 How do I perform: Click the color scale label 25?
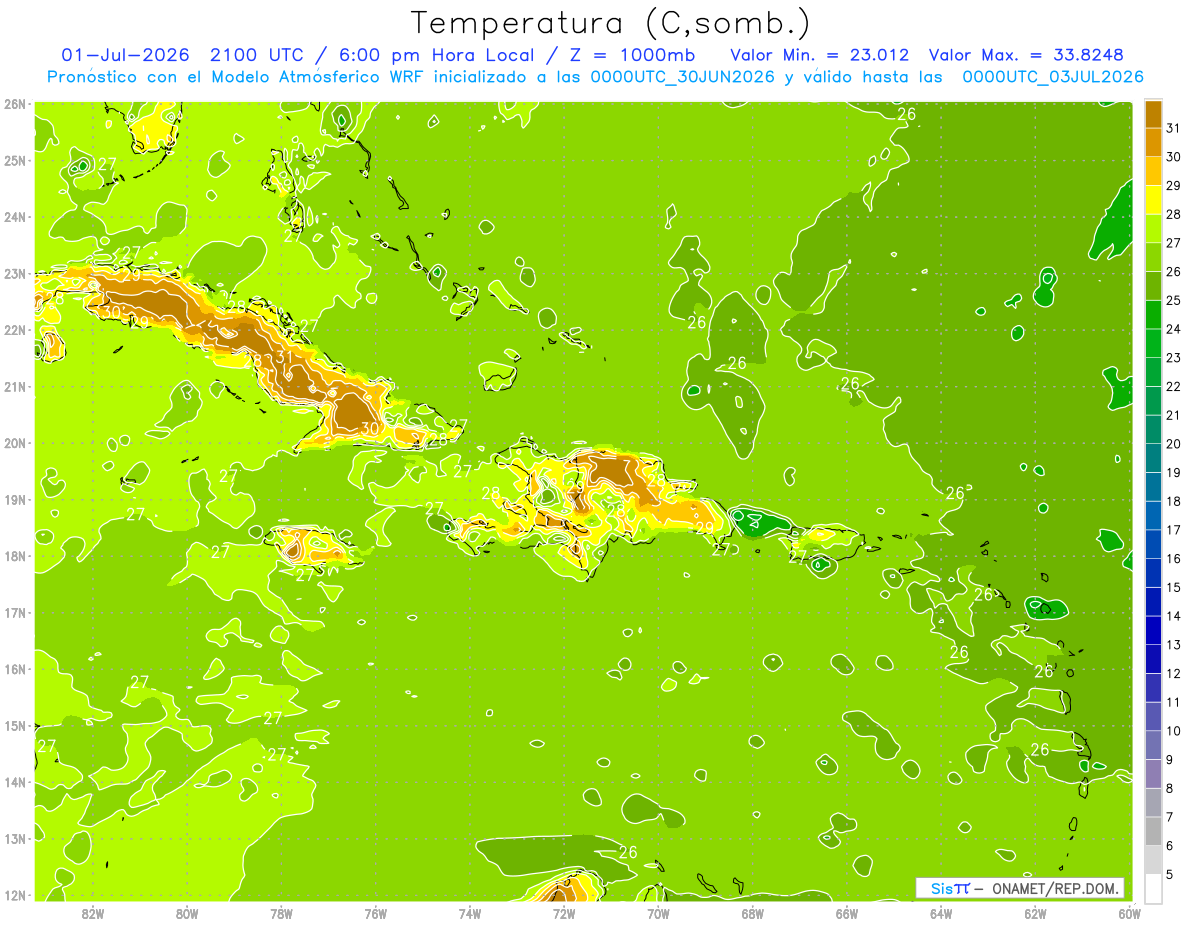(1174, 300)
